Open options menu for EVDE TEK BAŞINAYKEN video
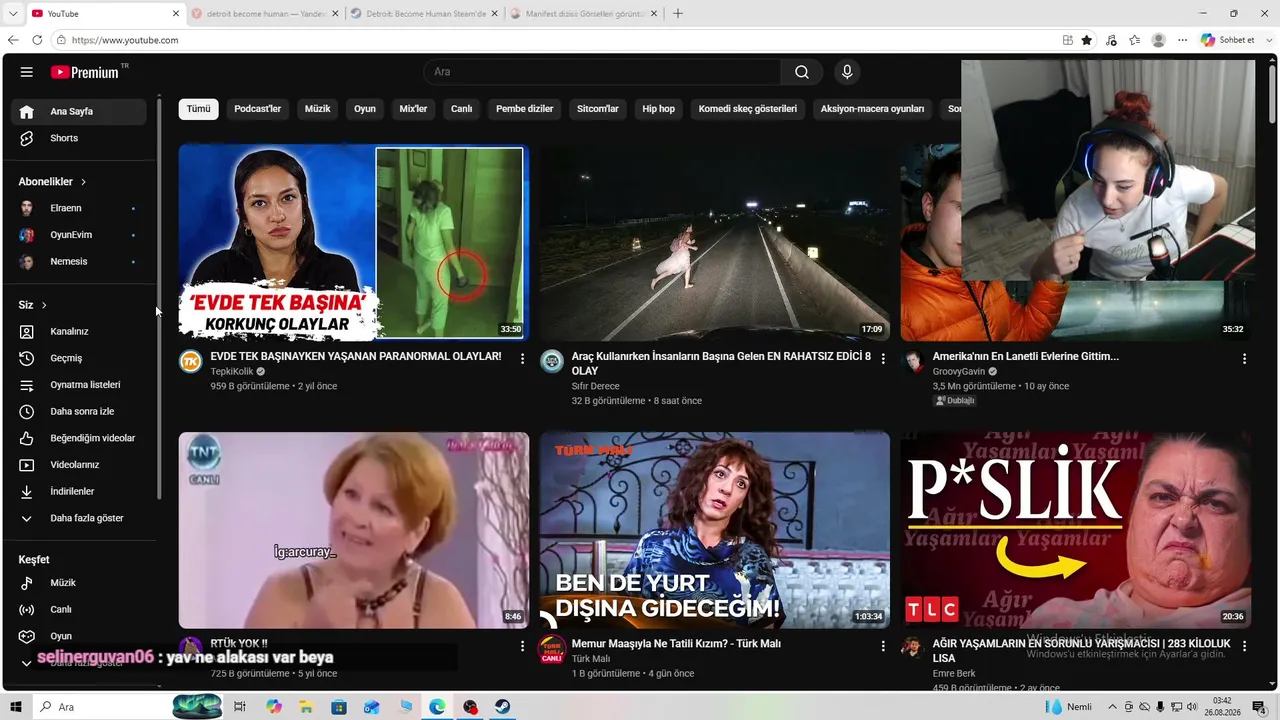 tap(522, 358)
